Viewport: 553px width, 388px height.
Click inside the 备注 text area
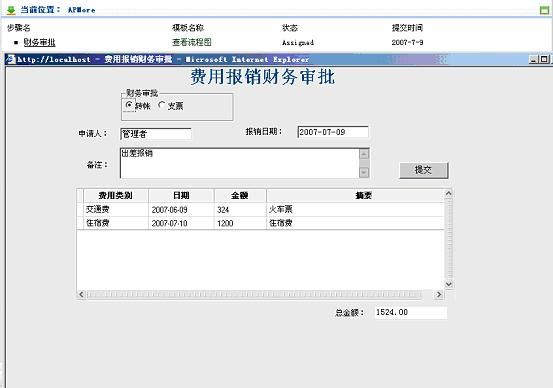[x=239, y=163]
